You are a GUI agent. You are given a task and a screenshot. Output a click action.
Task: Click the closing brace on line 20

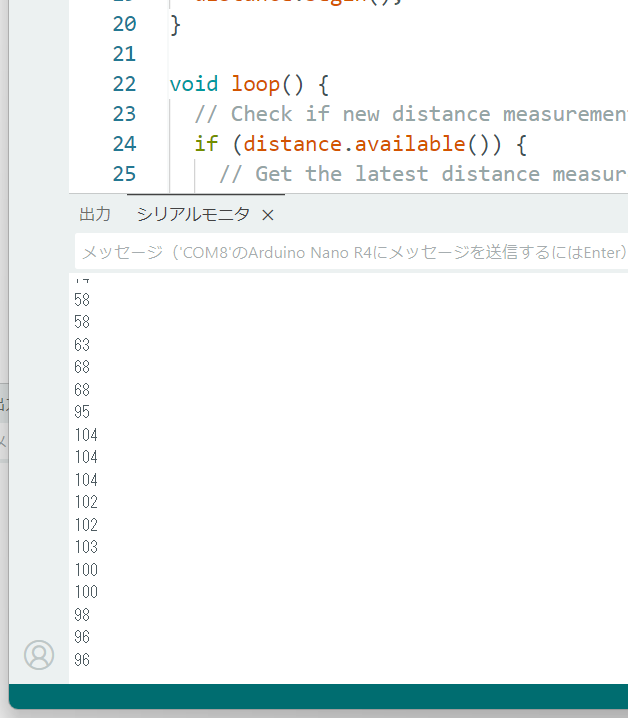click(176, 24)
